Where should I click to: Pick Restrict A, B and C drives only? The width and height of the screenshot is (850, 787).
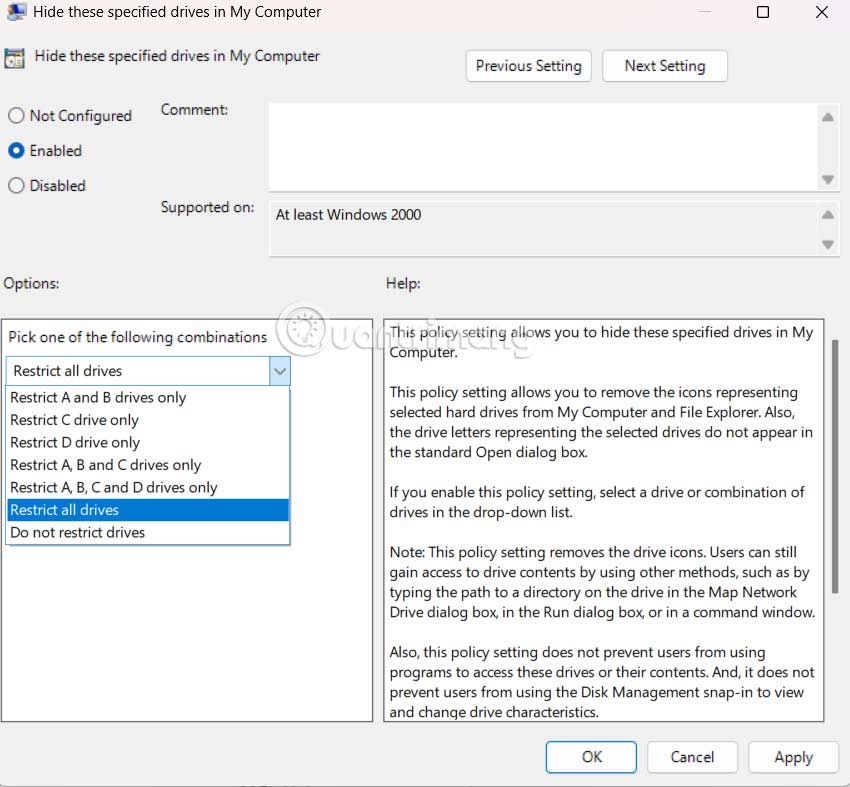tap(148, 465)
